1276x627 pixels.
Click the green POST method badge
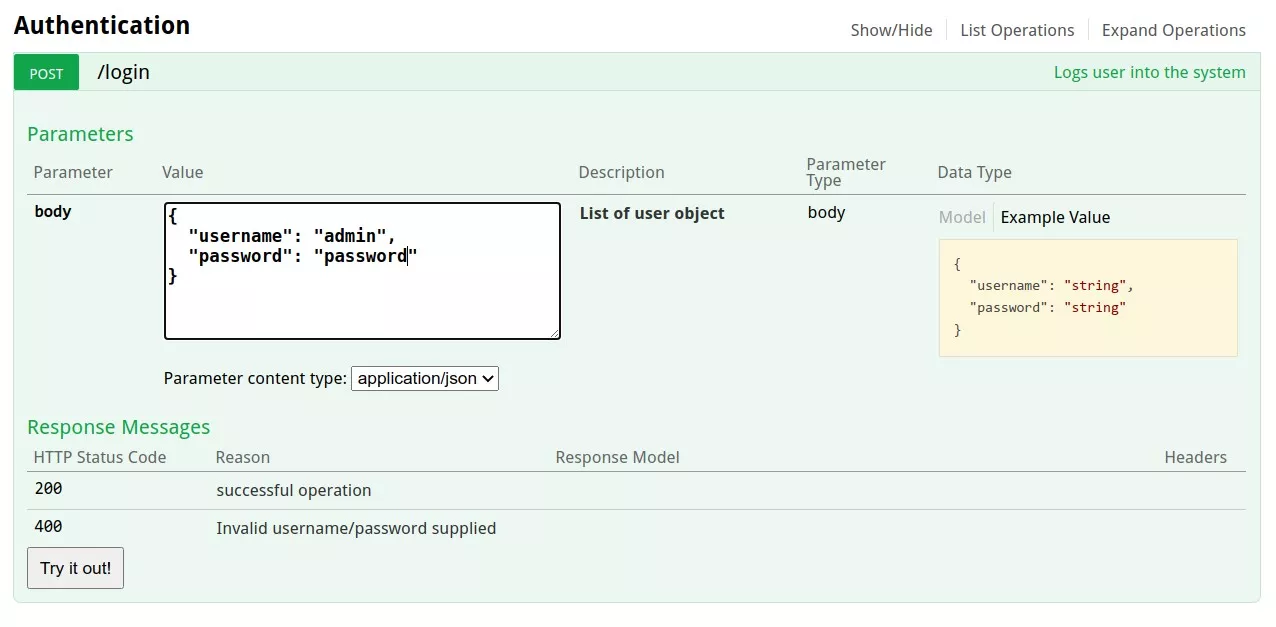pyautogui.click(x=45, y=72)
